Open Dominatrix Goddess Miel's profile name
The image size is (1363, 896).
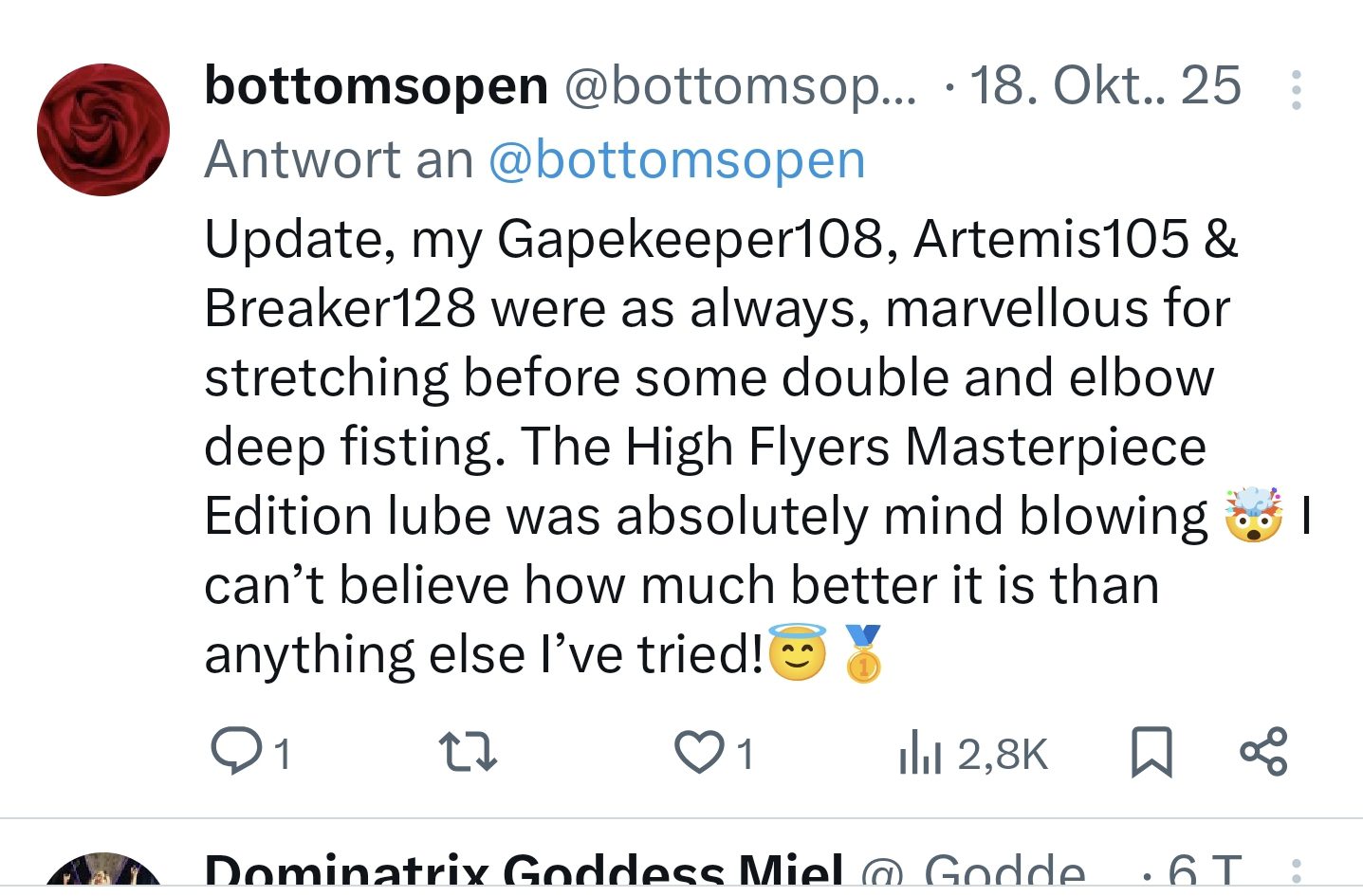tap(524, 872)
